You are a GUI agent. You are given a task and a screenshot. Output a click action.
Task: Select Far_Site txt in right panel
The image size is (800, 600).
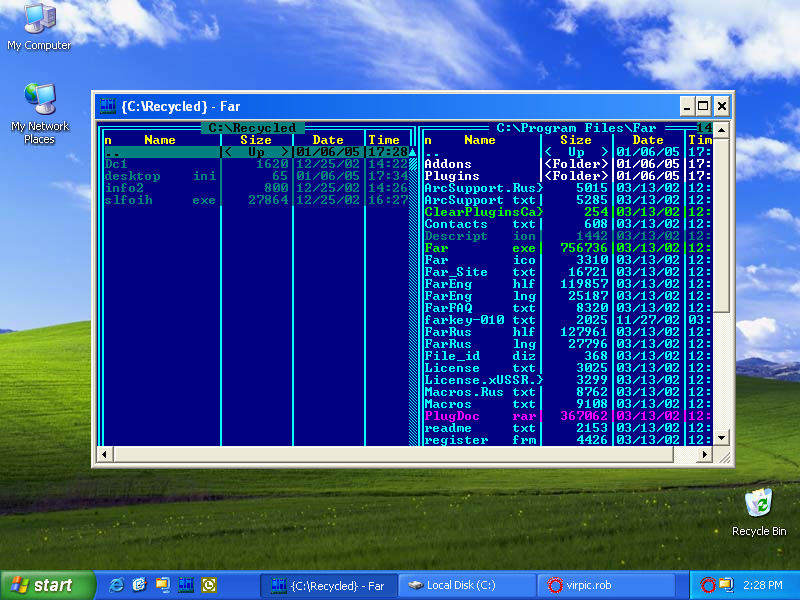click(x=568, y=272)
